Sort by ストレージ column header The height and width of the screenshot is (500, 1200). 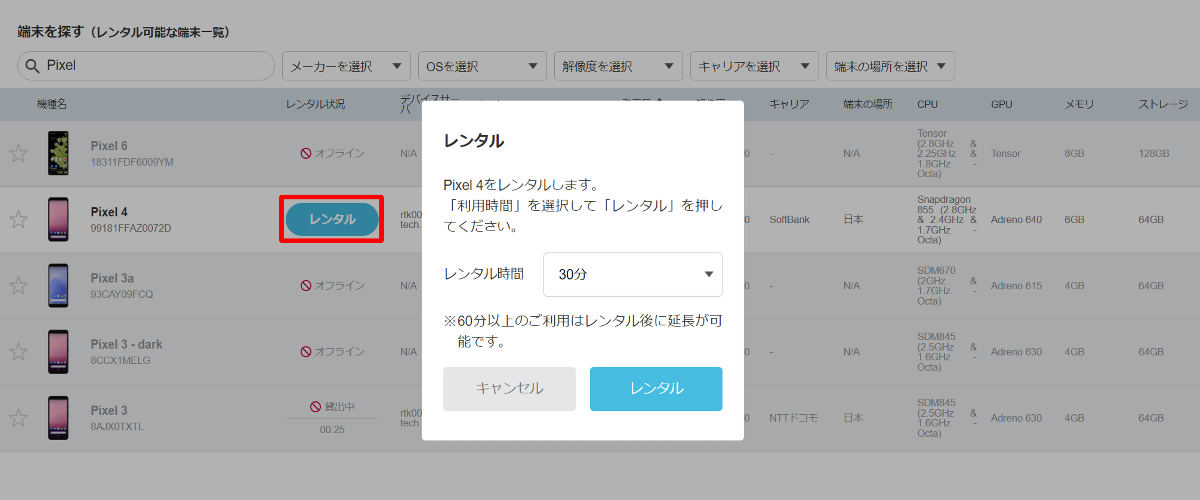(x=1163, y=105)
